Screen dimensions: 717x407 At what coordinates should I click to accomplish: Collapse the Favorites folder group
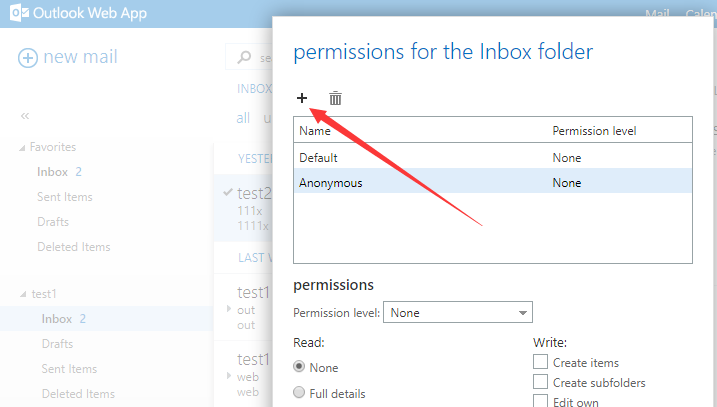[22, 148]
